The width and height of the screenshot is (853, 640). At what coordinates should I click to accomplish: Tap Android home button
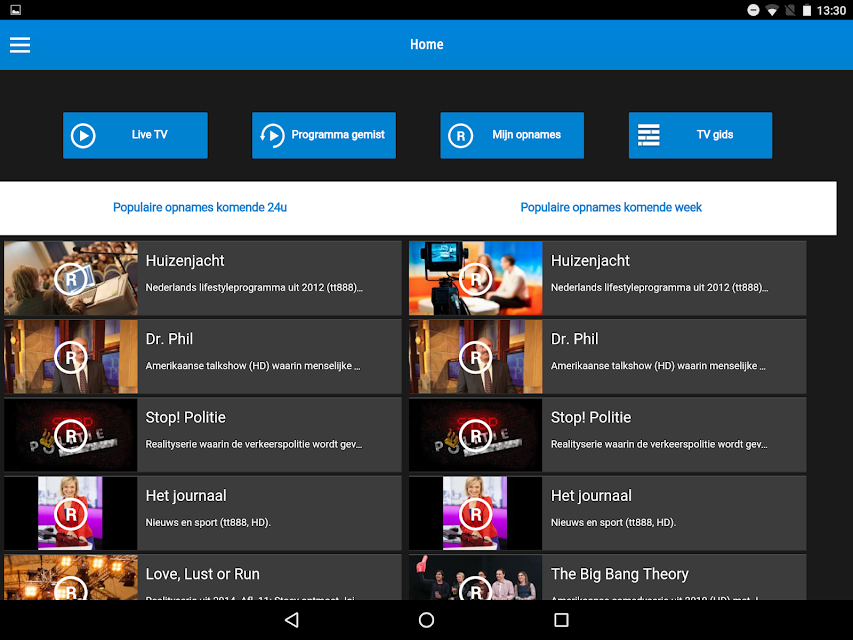click(x=426, y=620)
